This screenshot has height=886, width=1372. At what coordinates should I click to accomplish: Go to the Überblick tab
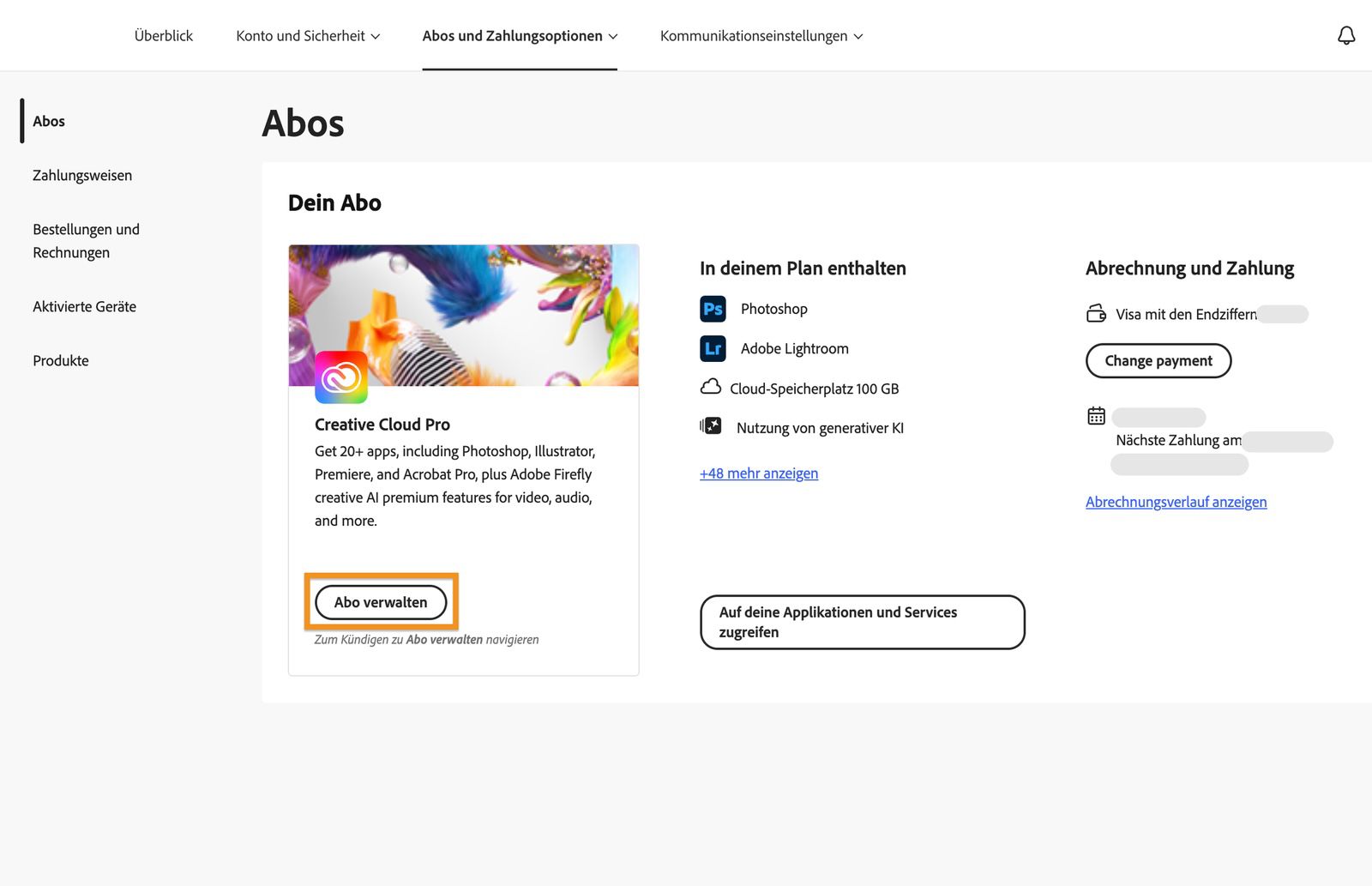coord(164,36)
